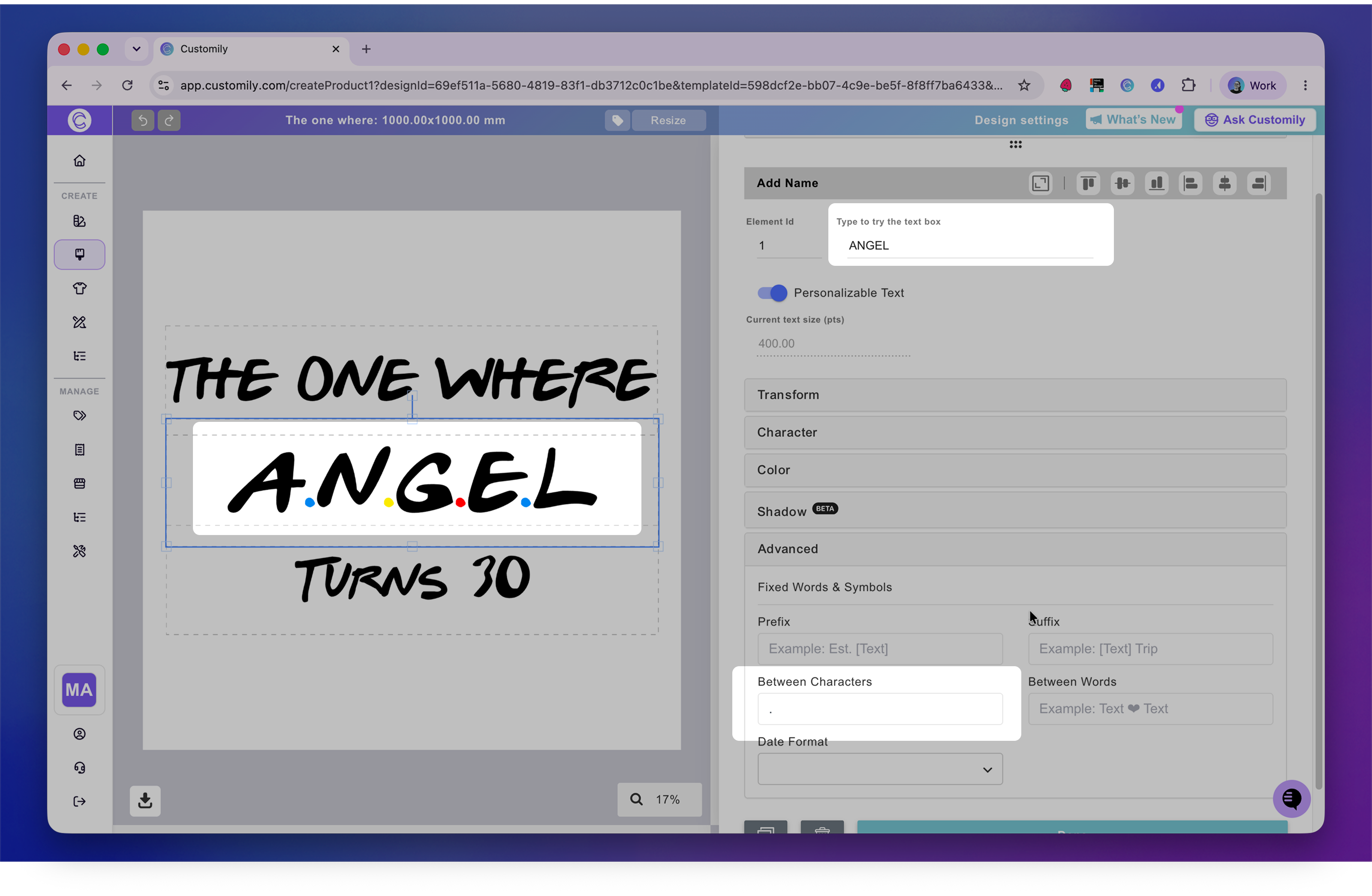Expand the Transform section
Image resolution: width=1372 pixels, height=896 pixels.
coord(1015,395)
